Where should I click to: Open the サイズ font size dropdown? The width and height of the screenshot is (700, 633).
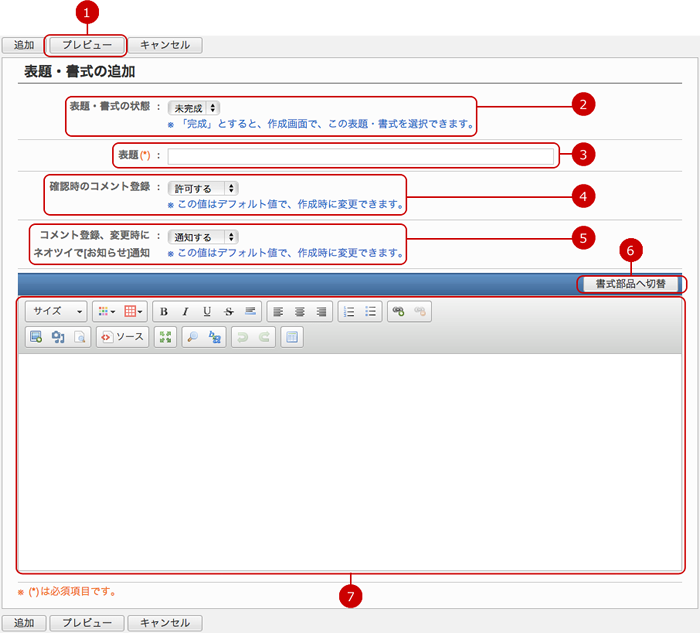tap(56, 312)
